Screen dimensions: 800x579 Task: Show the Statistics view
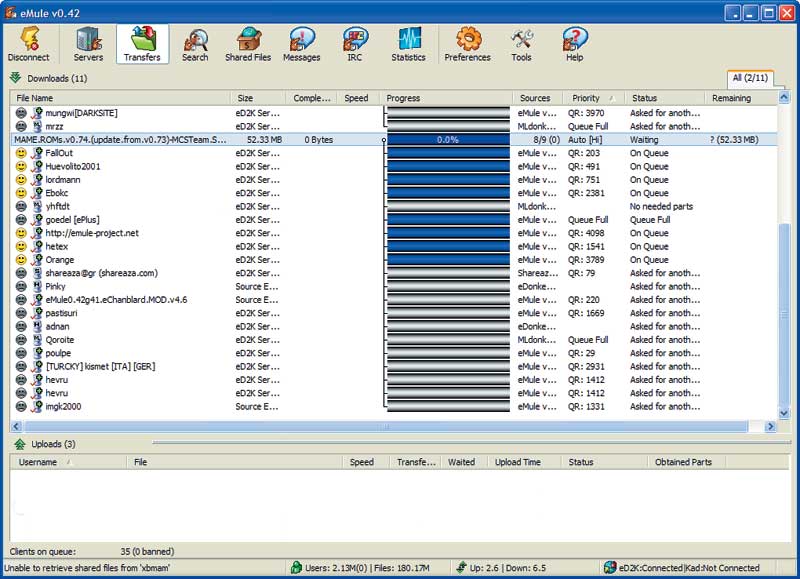tap(408, 45)
